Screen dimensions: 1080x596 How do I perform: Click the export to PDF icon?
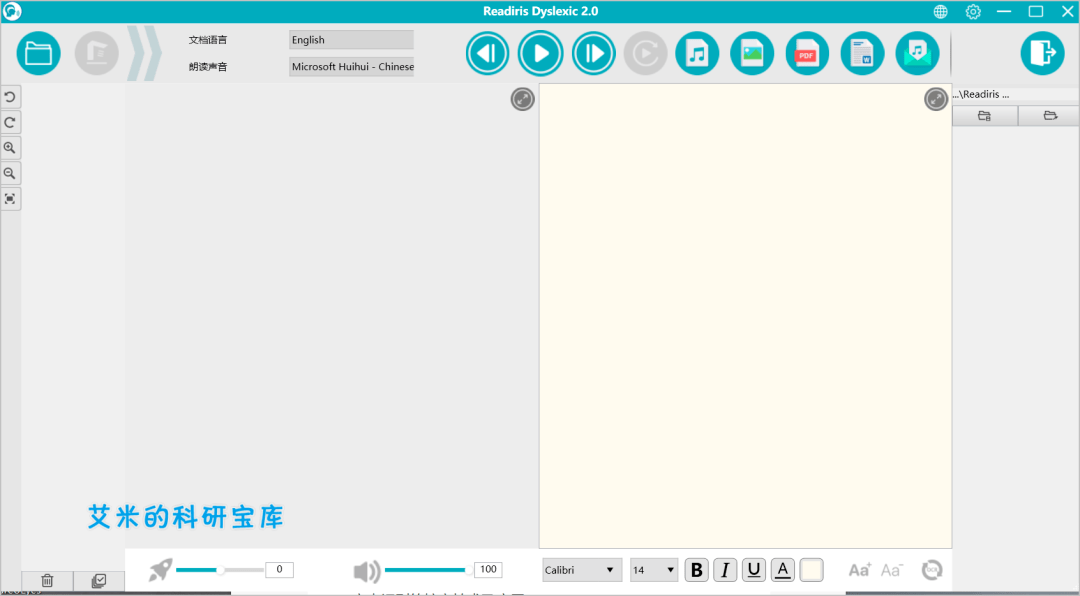[x=806, y=53]
